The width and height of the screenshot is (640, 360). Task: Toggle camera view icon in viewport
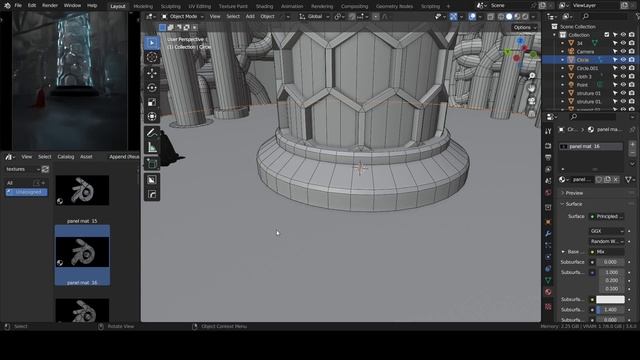coord(531,100)
